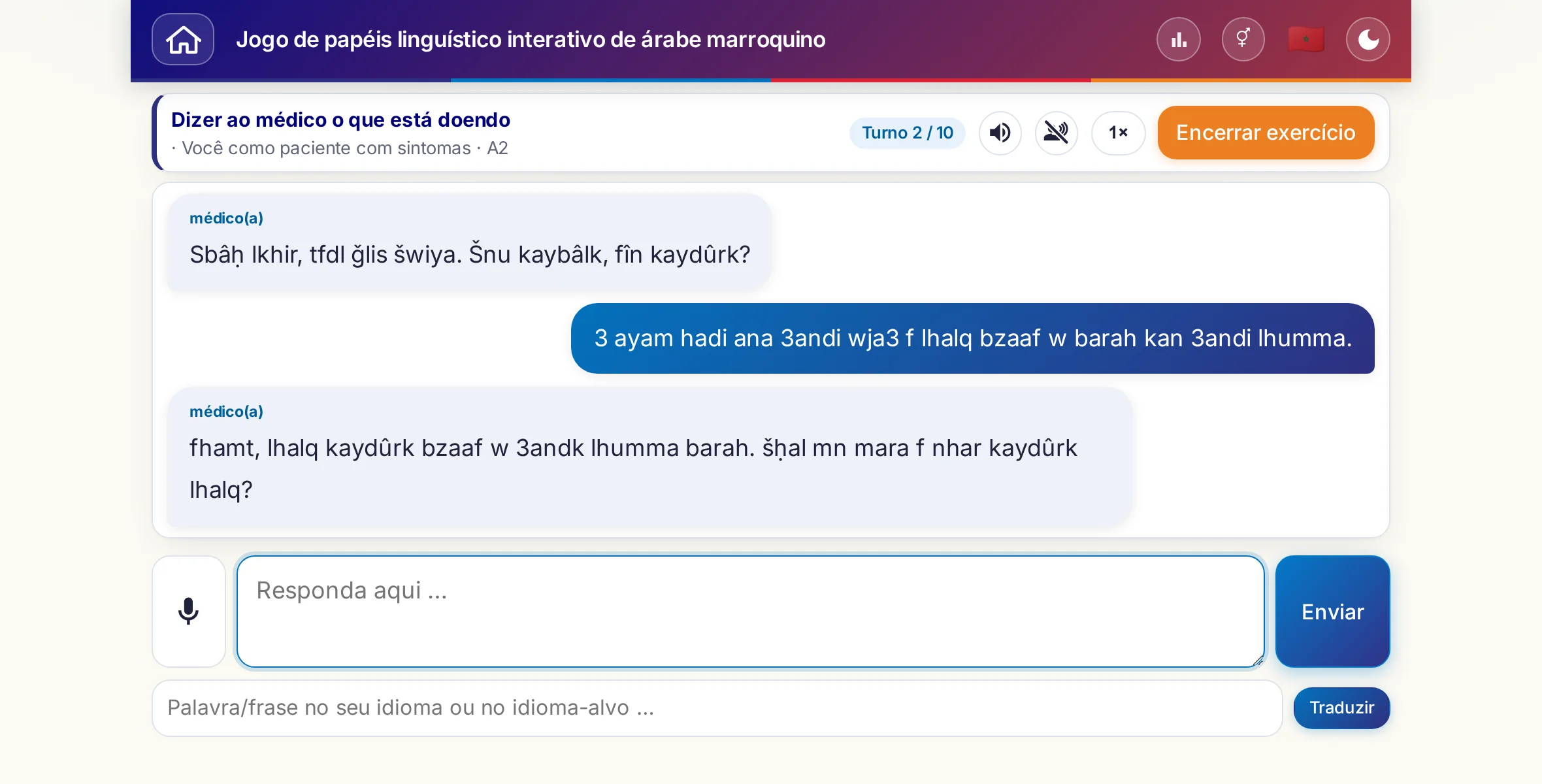This screenshot has height=784, width=1542.
Task: Click Encerrar exercício button
Action: click(1266, 133)
